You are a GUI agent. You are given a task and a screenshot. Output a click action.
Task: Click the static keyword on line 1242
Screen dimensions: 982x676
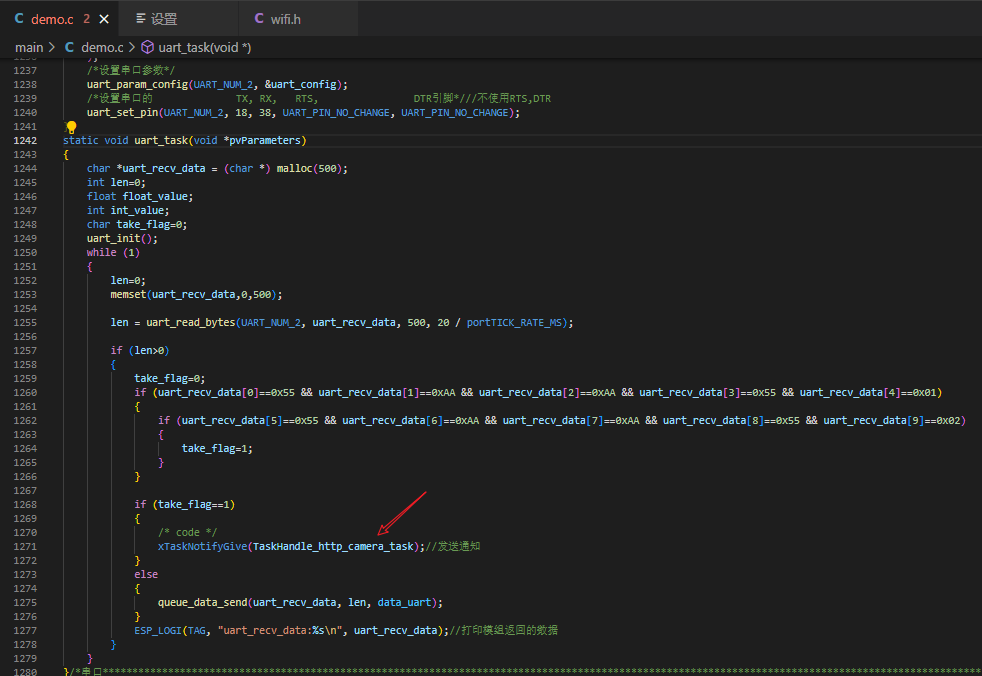pos(81,140)
